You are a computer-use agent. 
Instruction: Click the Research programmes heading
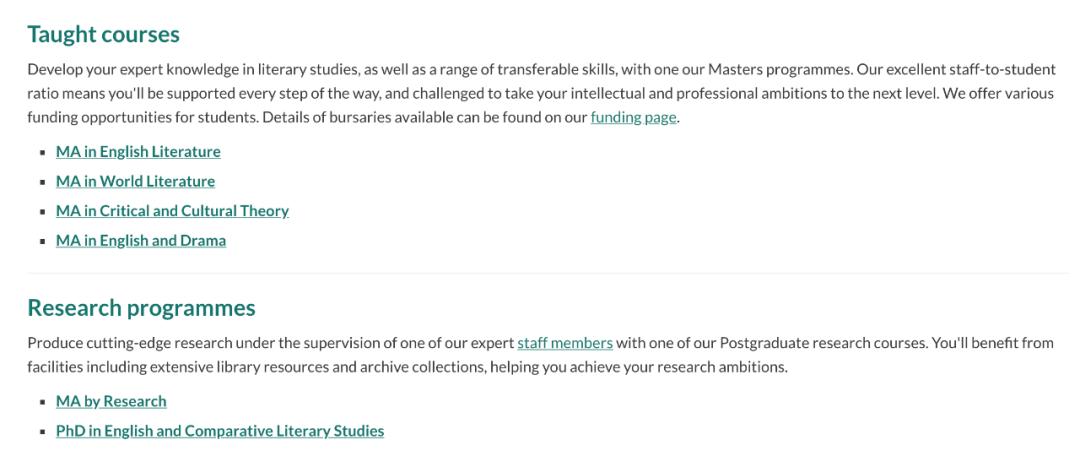[x=141, y=308]
